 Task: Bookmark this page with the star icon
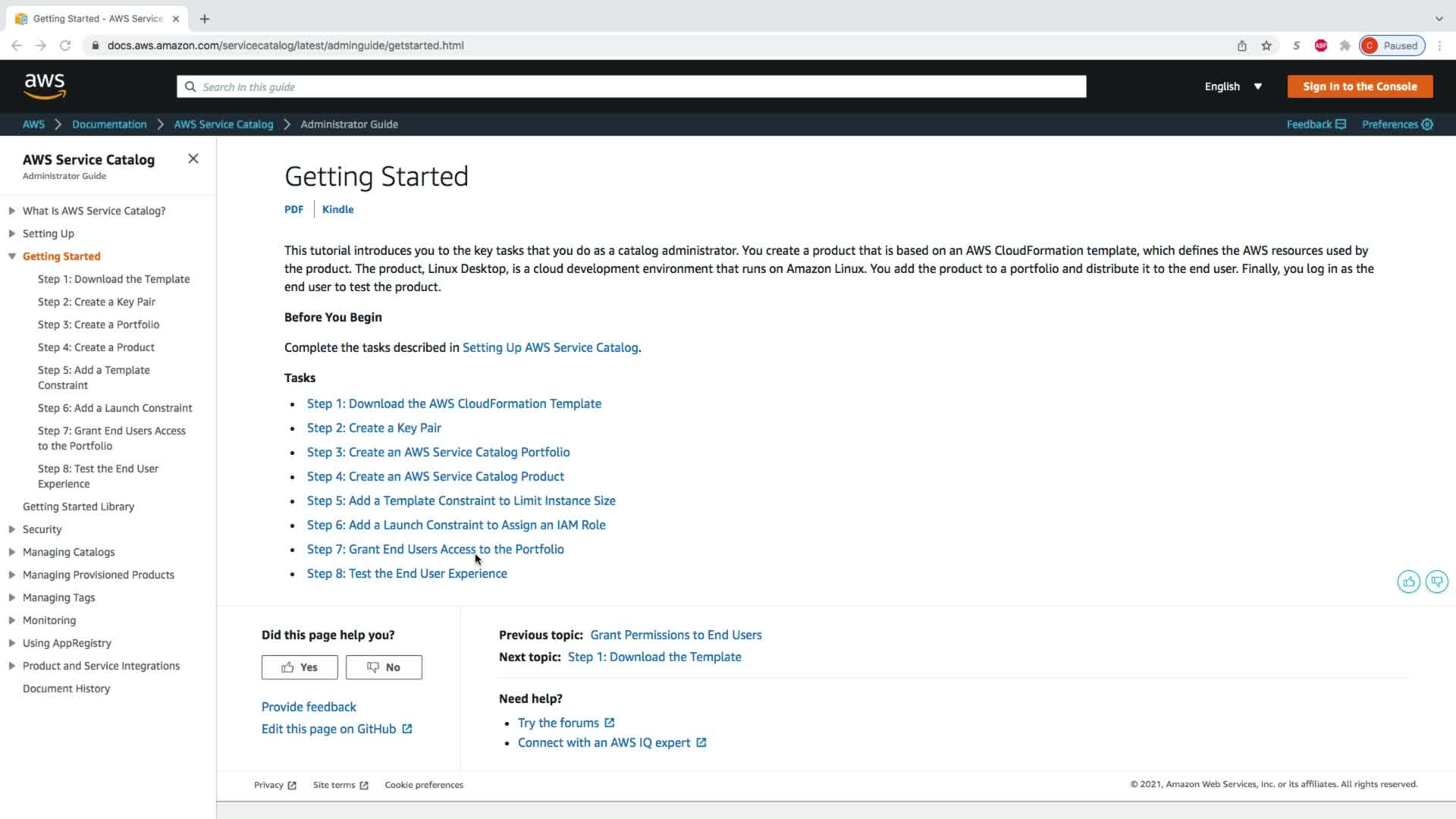[x=1266, y=45]
